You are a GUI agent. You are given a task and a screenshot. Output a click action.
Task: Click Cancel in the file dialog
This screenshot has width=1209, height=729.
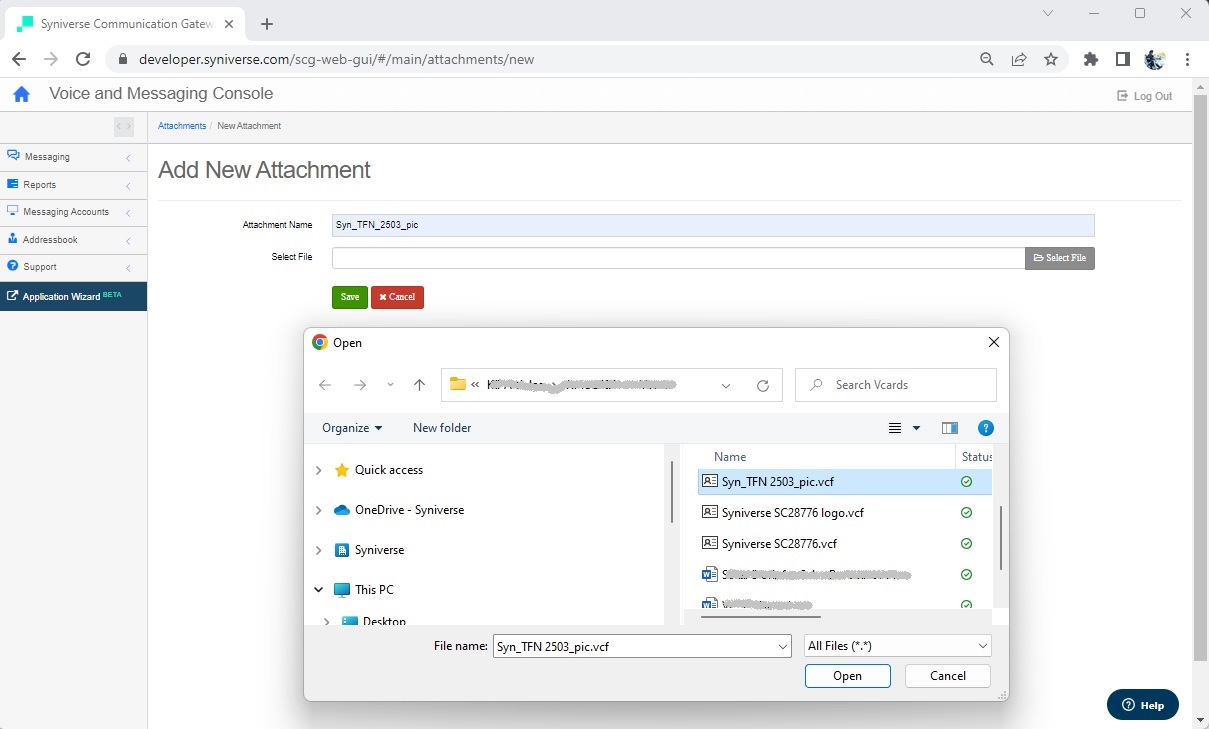(x=948, y=676)
